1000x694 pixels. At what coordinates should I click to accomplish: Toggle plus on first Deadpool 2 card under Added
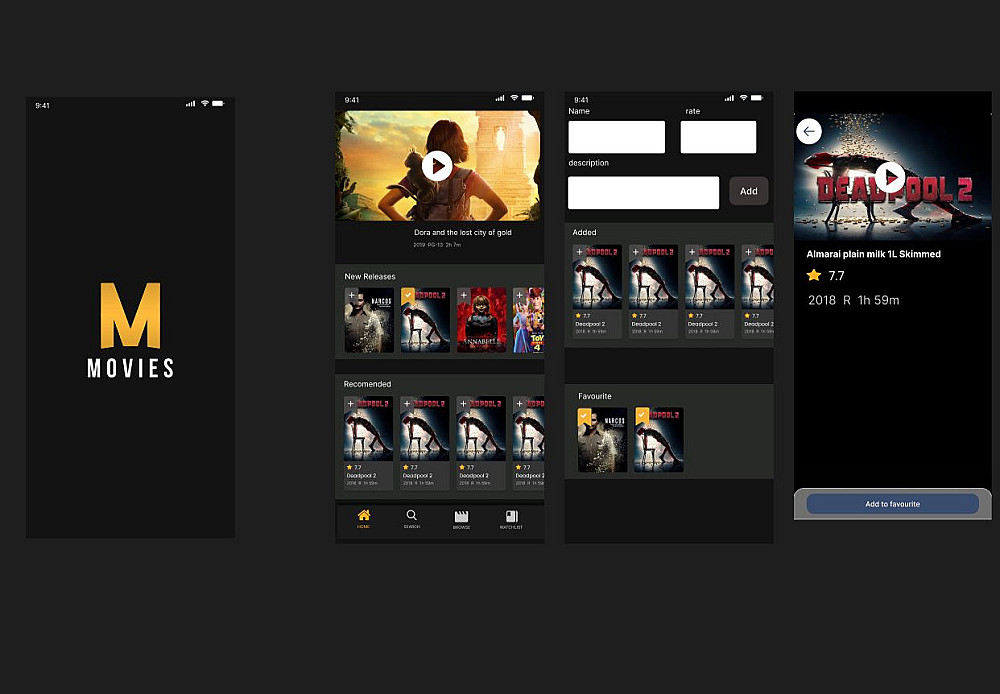[x=580, y=252]
